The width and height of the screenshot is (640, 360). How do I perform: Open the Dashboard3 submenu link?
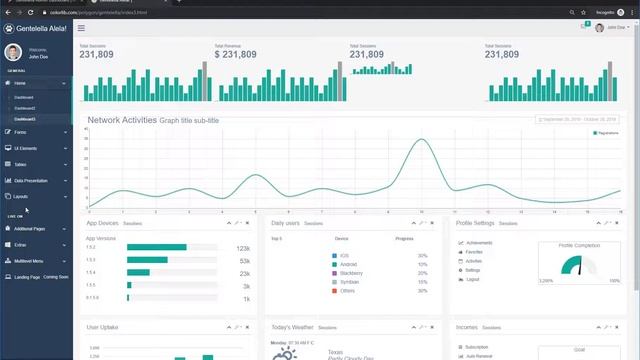tap(24, 119)
